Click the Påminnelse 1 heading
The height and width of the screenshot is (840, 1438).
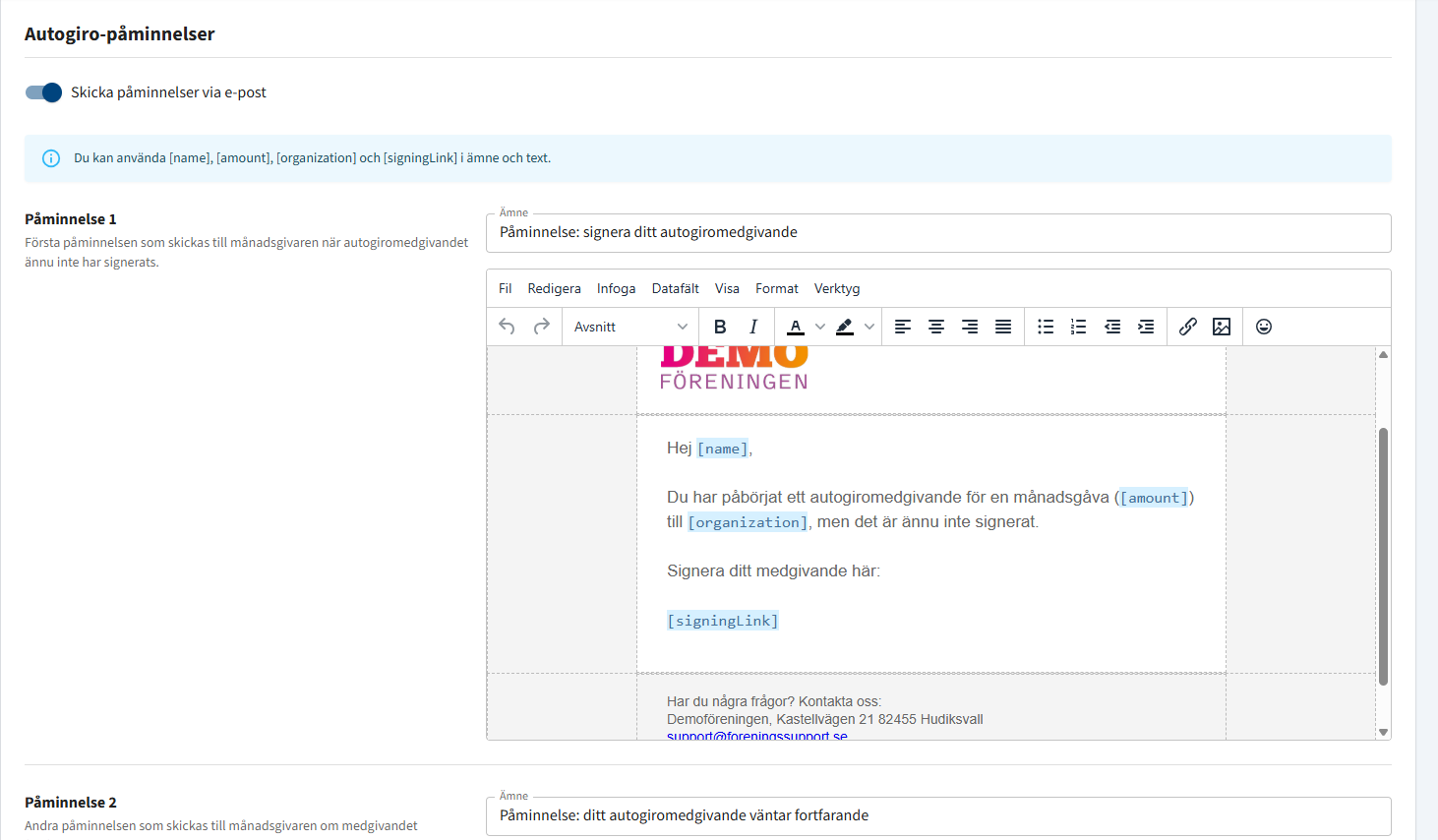[x=71, y=219]
